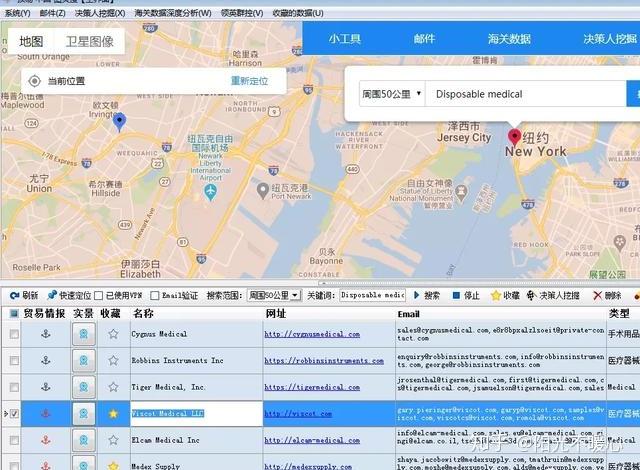Viewport: 640px width, 470px height.
Task: Open the 收藏的数据(U) menu
Action: (x=298, y=13)
